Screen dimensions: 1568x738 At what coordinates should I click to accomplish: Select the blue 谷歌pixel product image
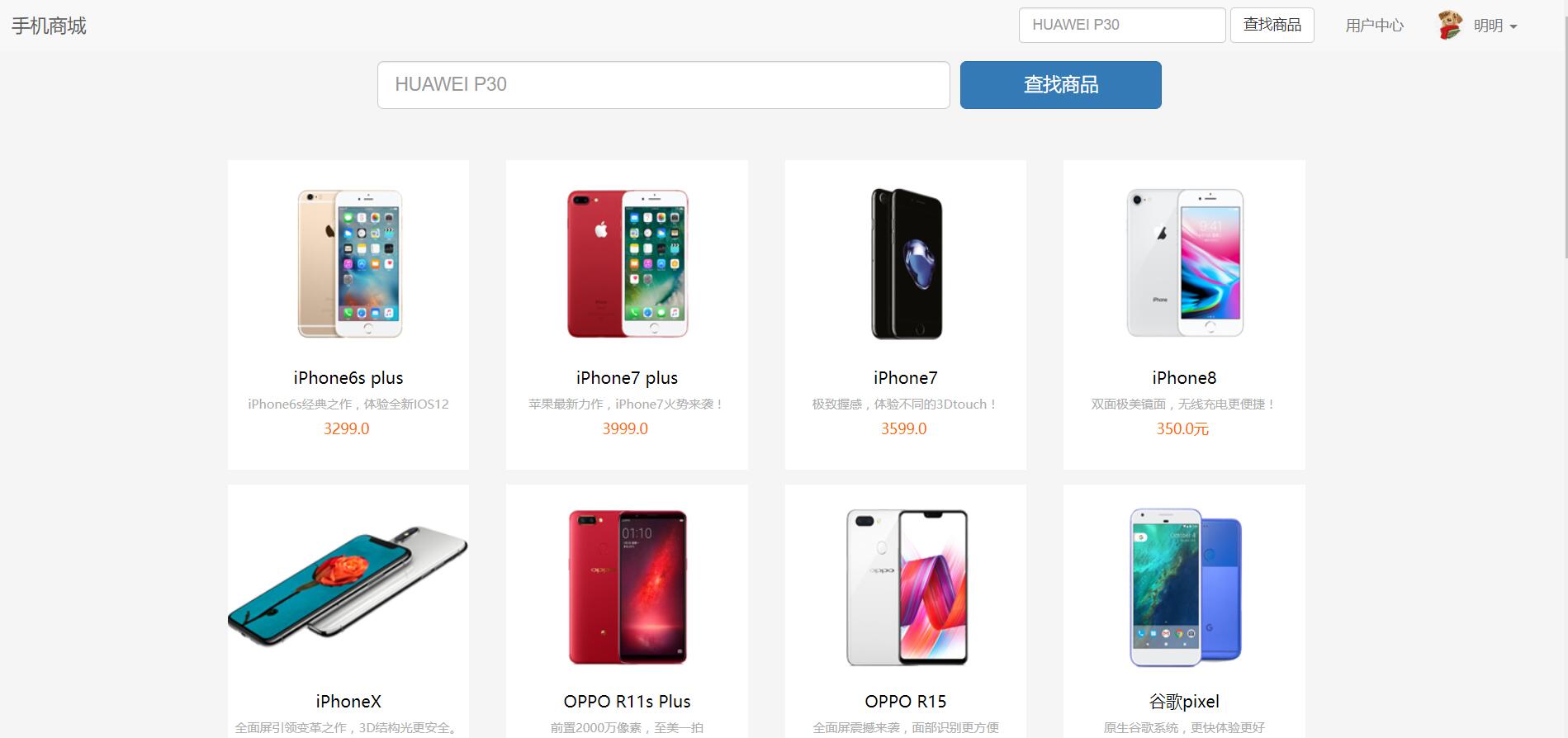[1186, 587]
